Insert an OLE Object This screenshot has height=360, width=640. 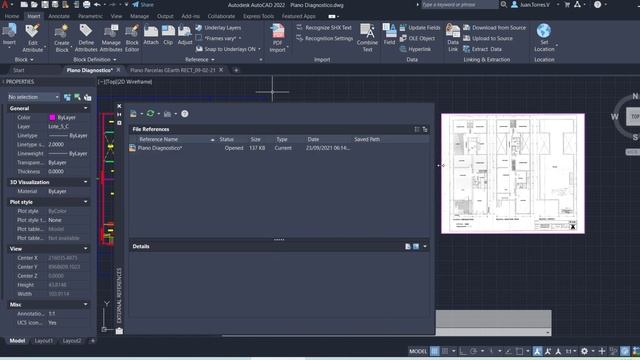[x=417, y=38]
